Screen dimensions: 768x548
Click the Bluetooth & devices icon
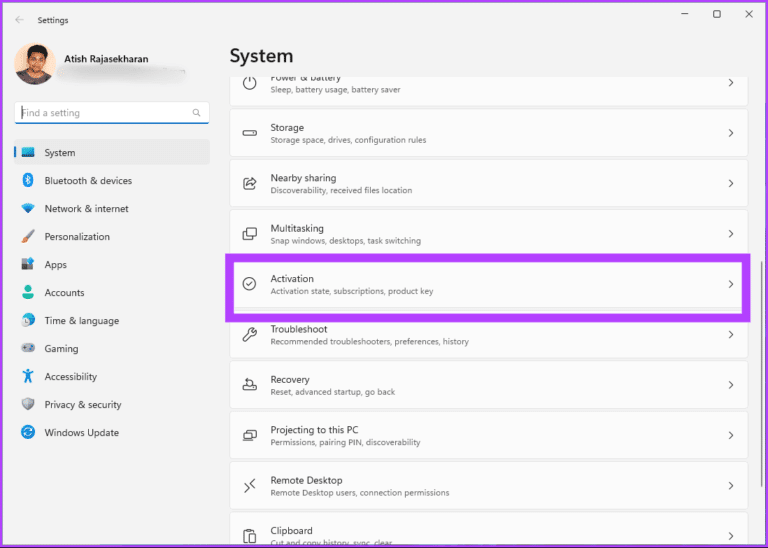pyautogui.click(x=27, y=181)
